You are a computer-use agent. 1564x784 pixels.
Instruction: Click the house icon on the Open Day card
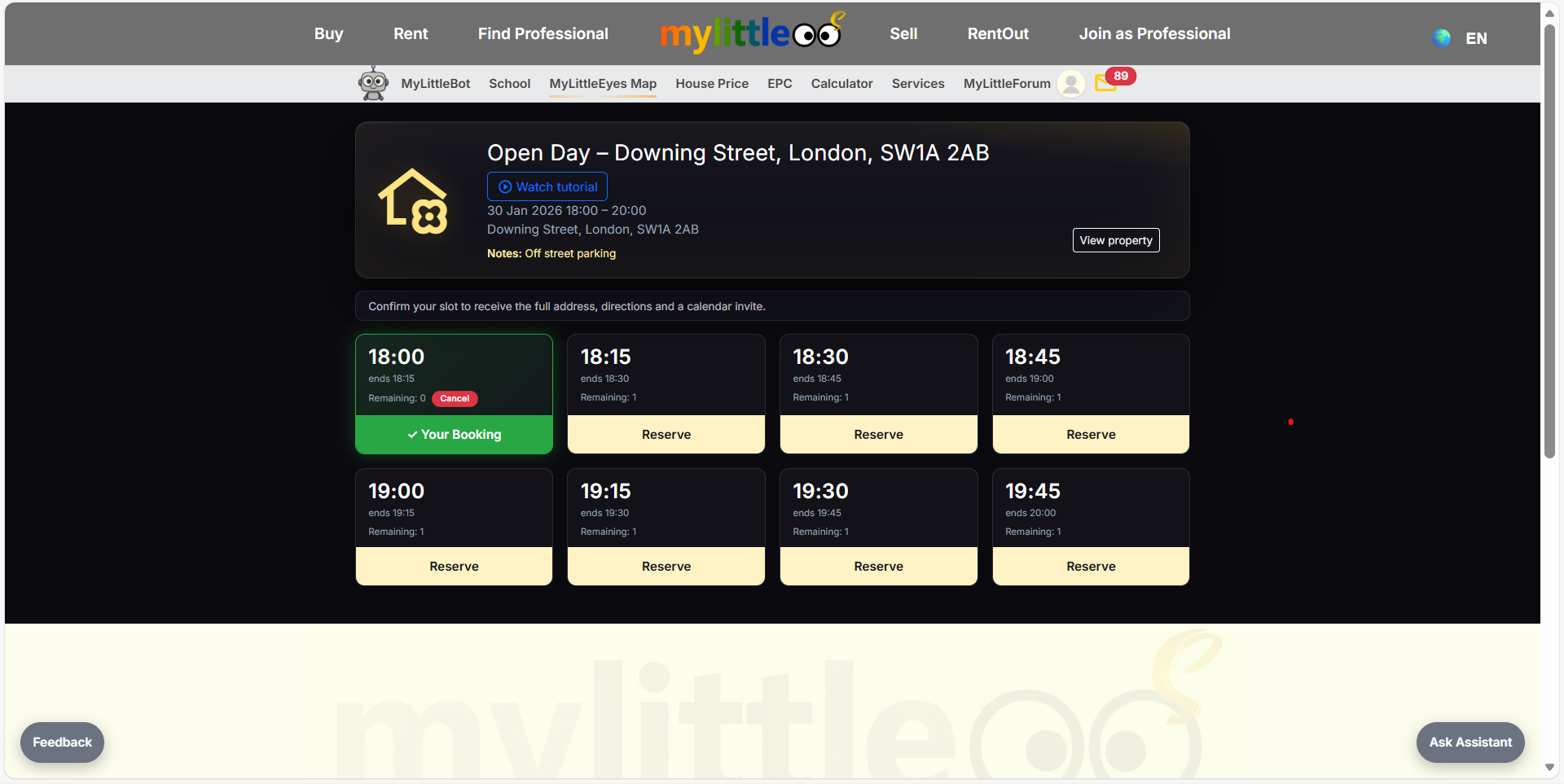coord(413,201)
